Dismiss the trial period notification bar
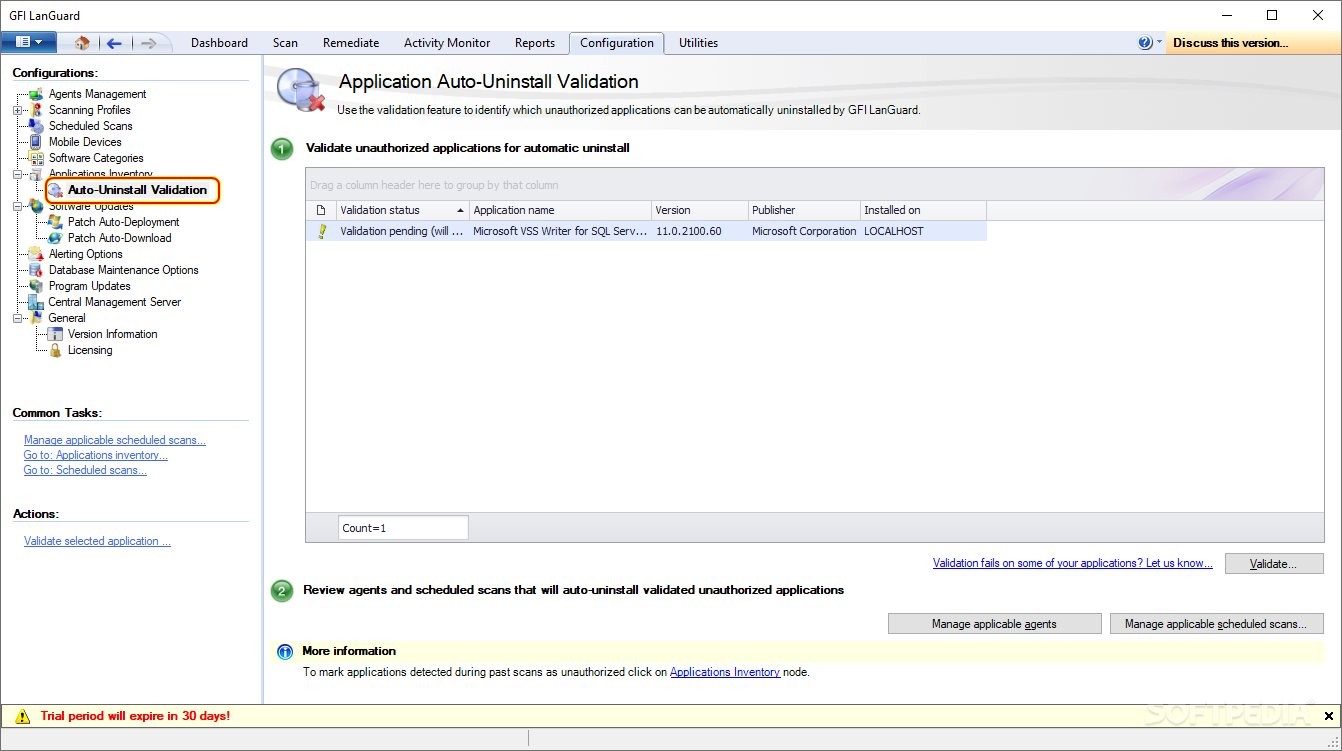Viewport: 1342px width, 751px height. click(1329, 716)
